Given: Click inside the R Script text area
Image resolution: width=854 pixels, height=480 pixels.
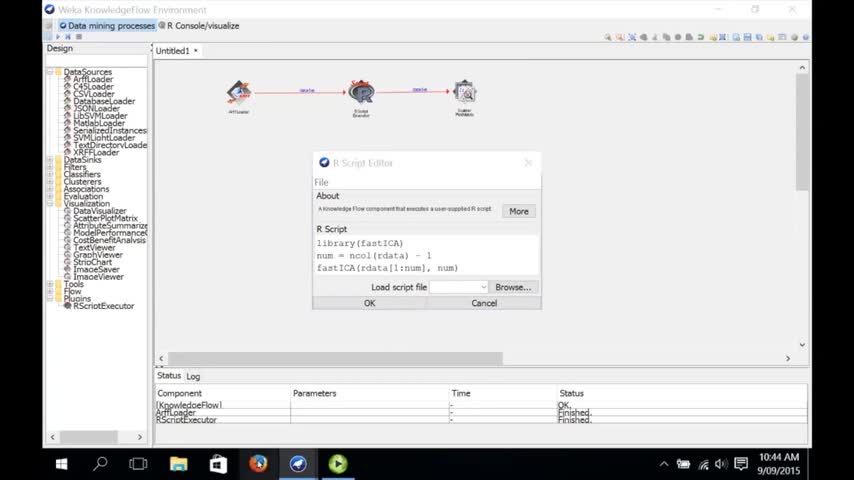Looking at the screenshot, I should pyautogui.click(x=427, y=256).
